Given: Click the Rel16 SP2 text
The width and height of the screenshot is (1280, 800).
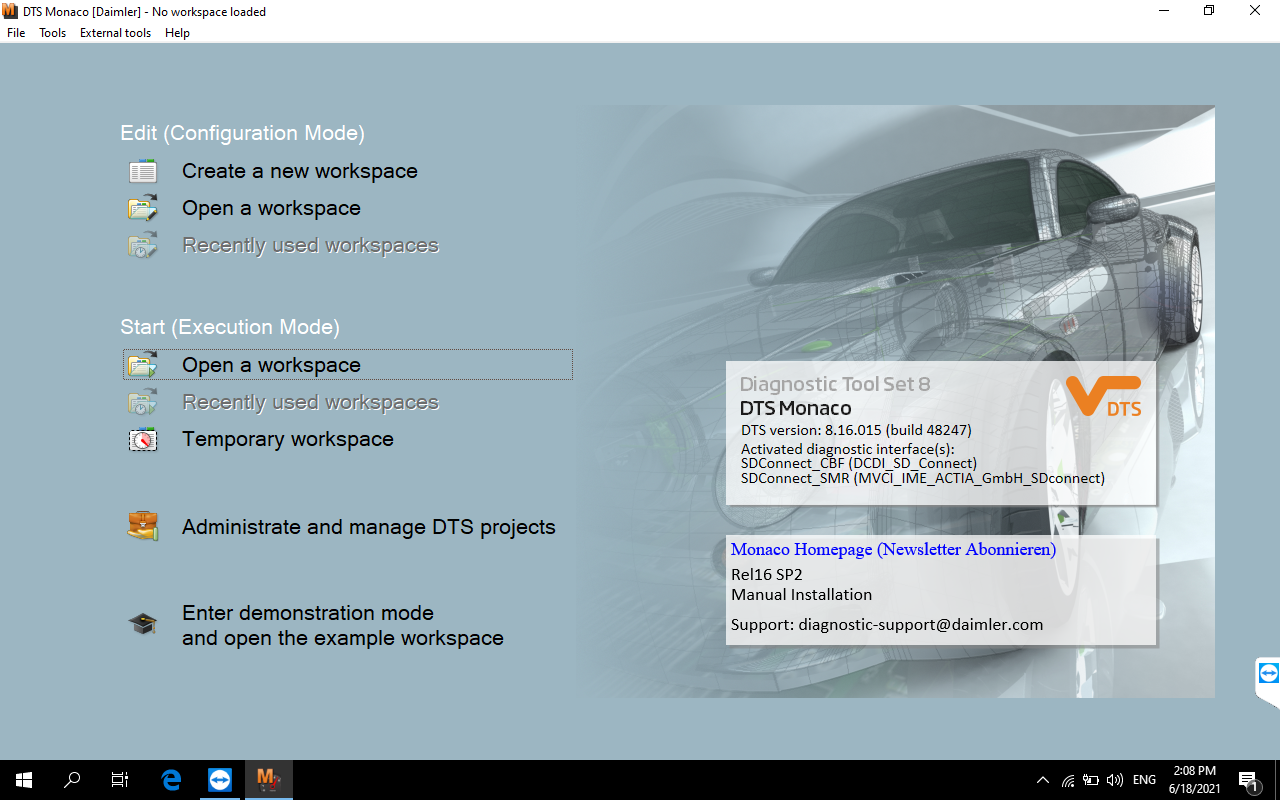Looking at the screenshot, I should click(767, 574).
